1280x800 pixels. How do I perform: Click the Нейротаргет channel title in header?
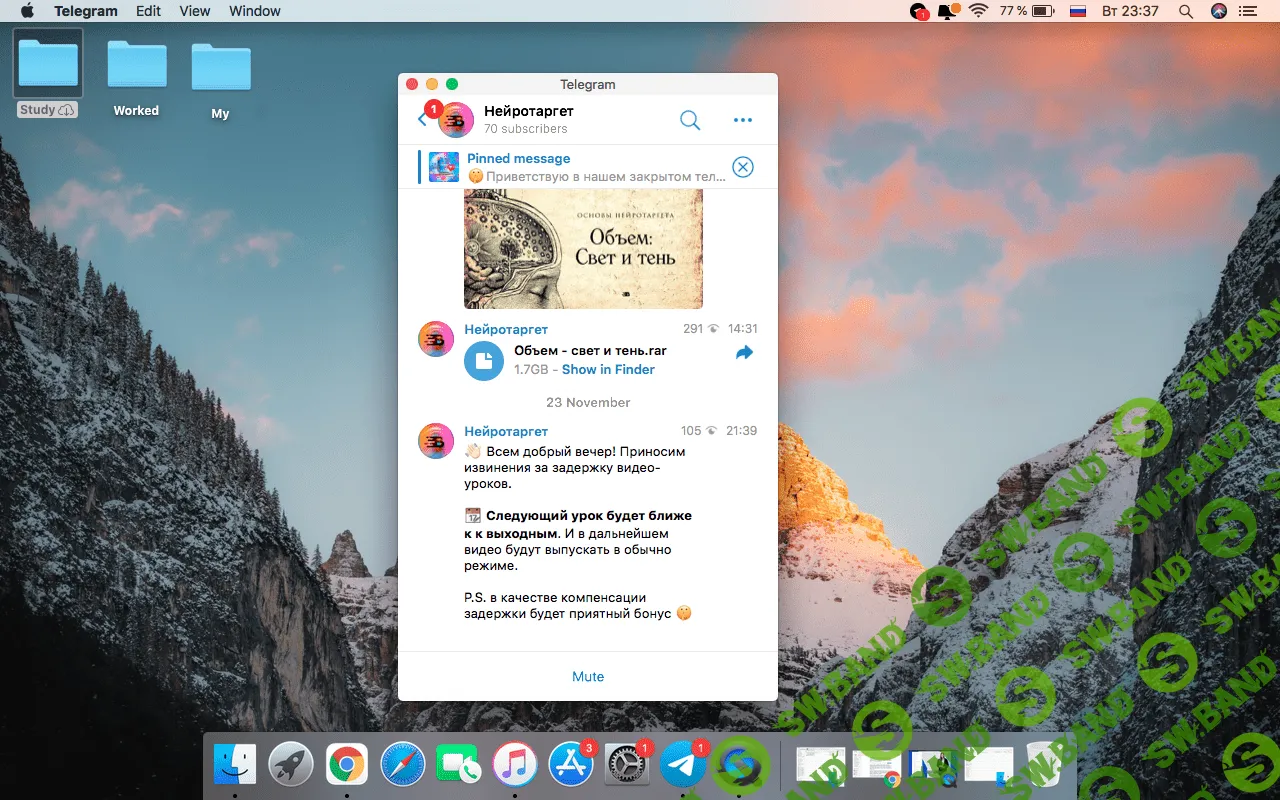coord(528,111)
